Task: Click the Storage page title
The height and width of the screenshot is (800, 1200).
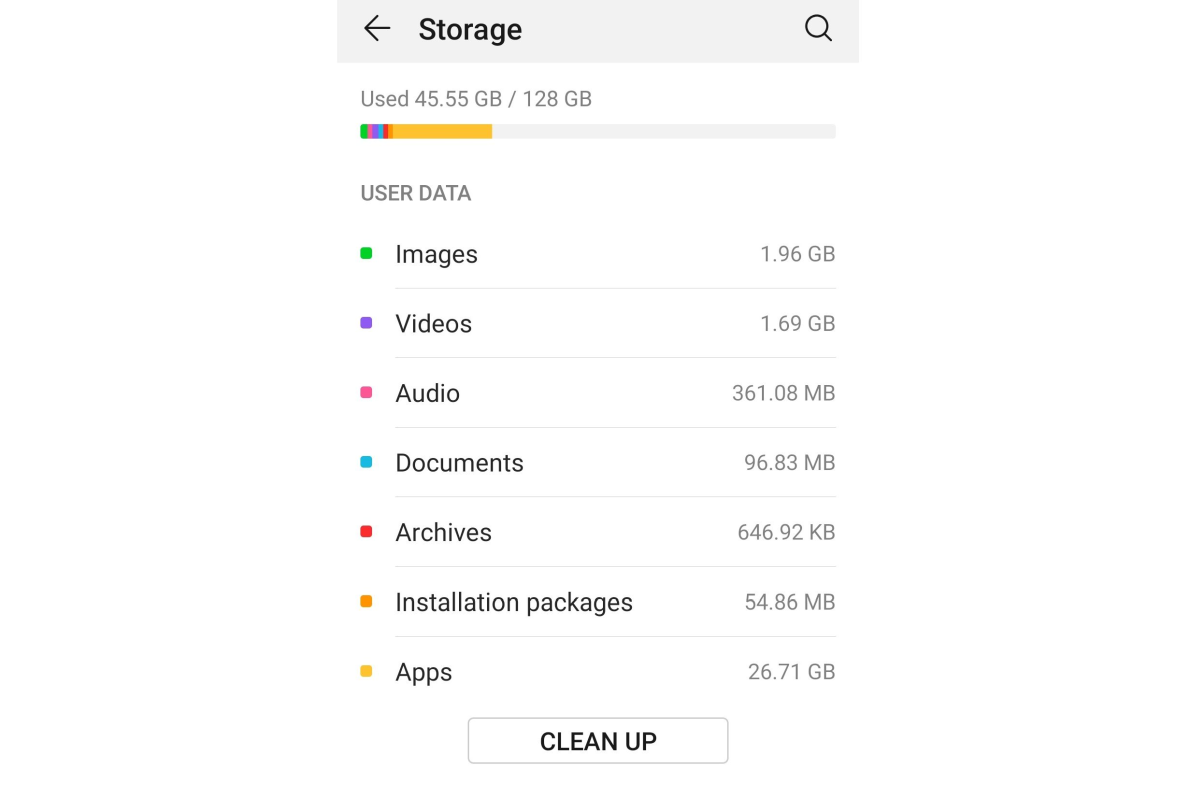Action: pyautogui.click(x=470, y=30)
